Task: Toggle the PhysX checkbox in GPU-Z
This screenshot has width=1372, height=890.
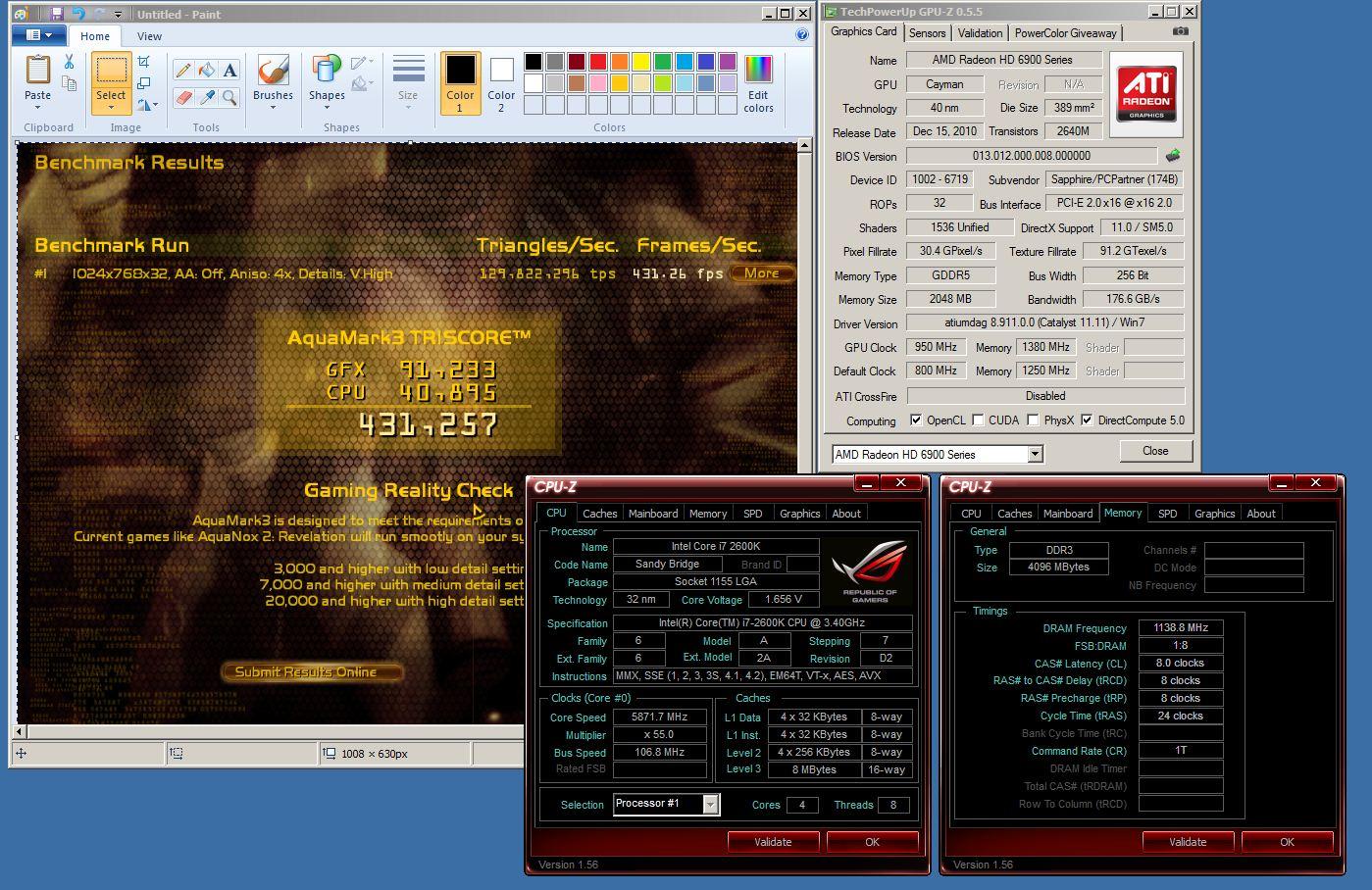Action: 1033,420
